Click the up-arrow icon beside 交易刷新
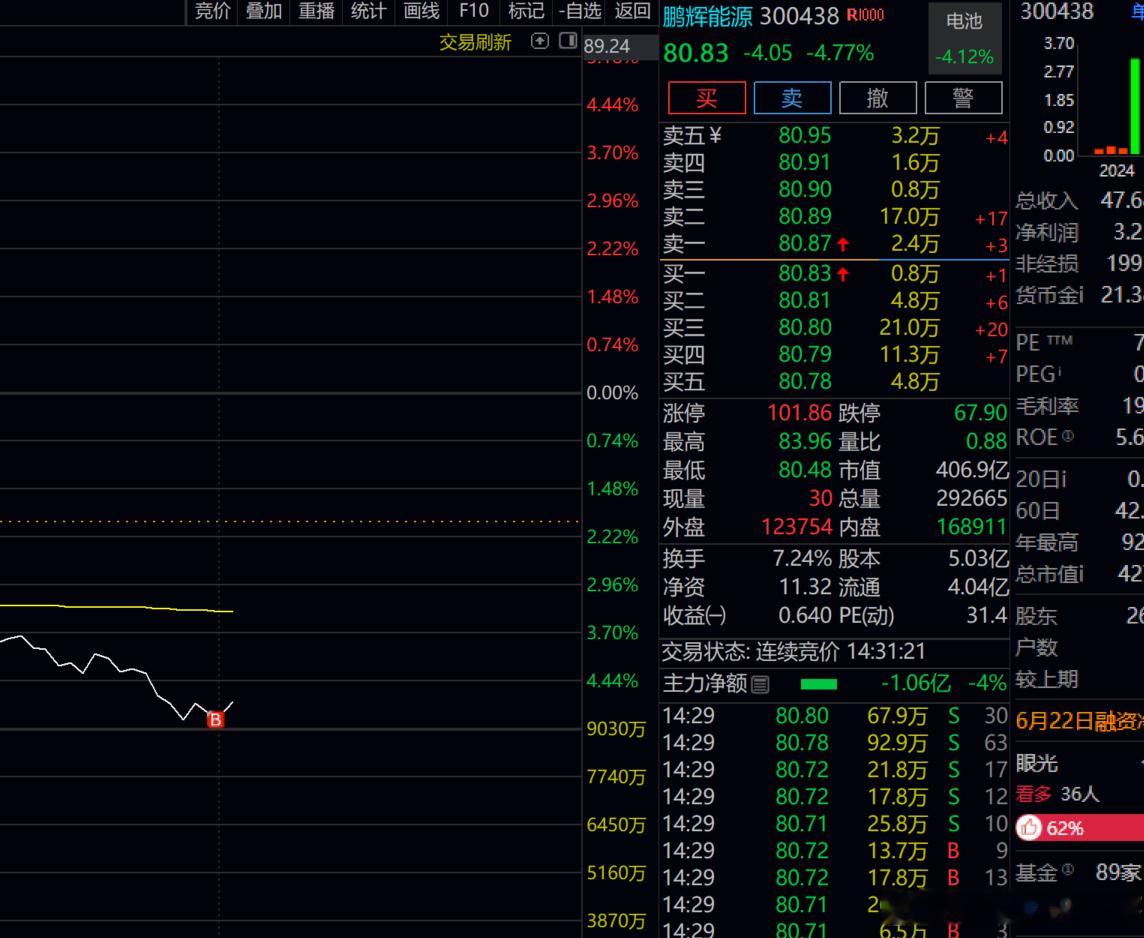1144x938 pixels. (x=539, y=42)
